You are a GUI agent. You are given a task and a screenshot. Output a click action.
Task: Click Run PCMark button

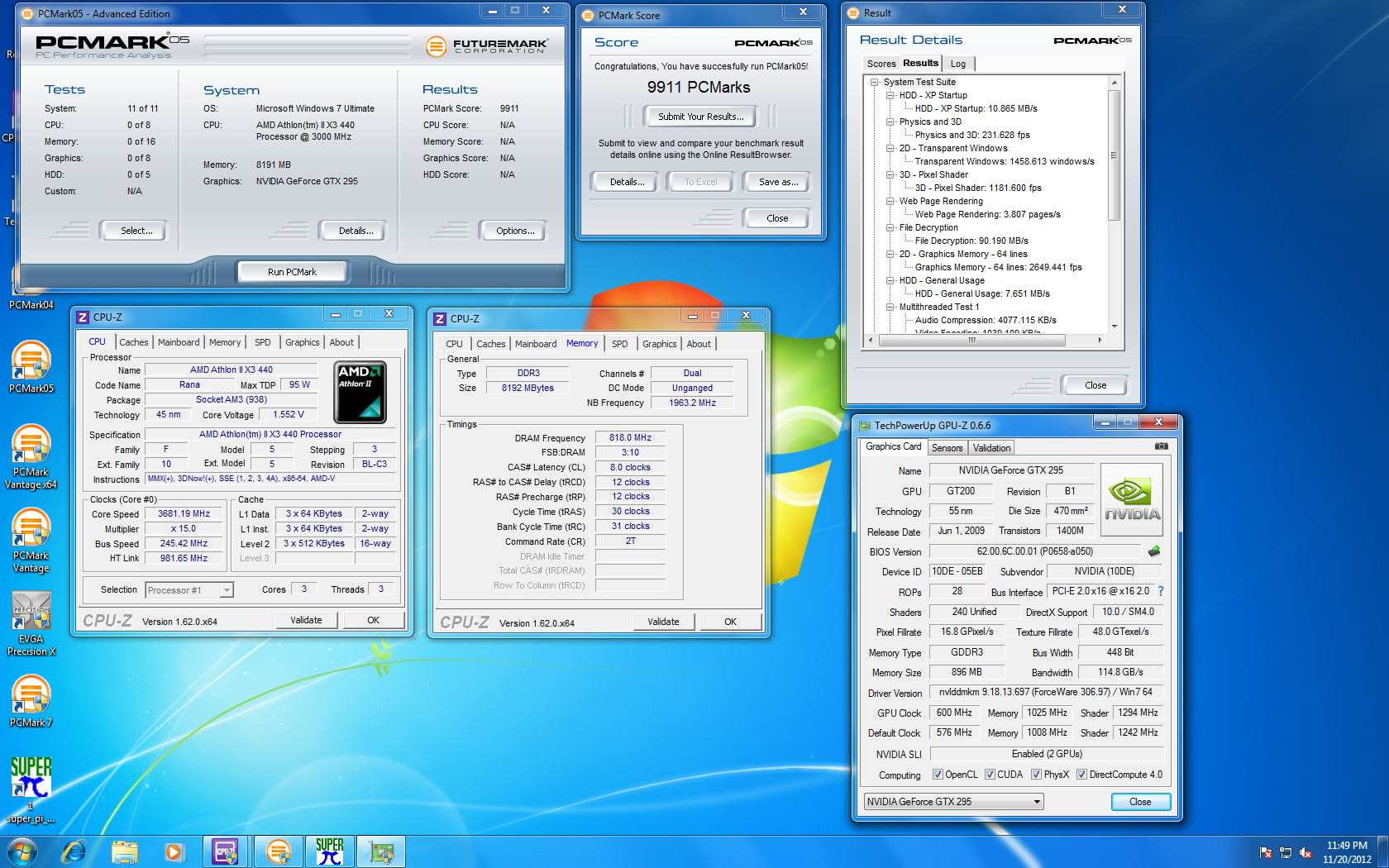pyautogui.click(x=292, y=272)
